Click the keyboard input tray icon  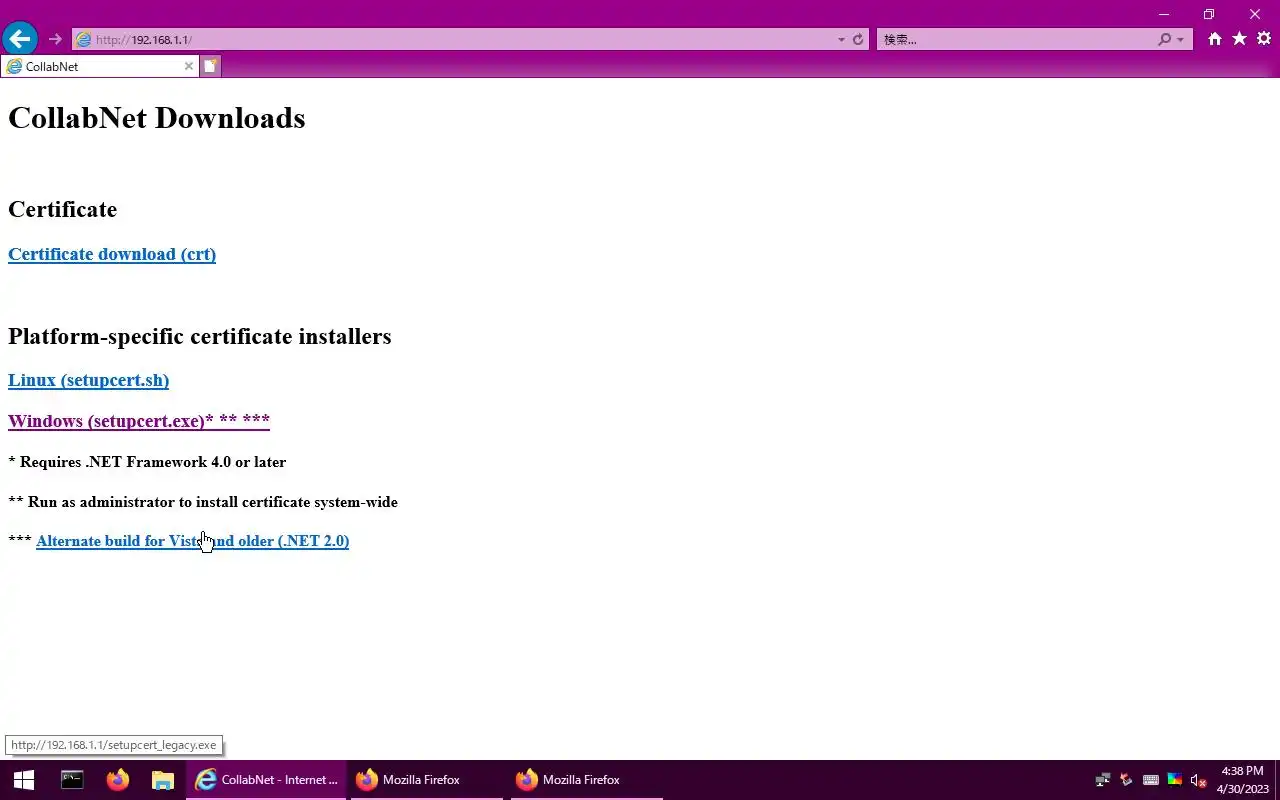1151,780
